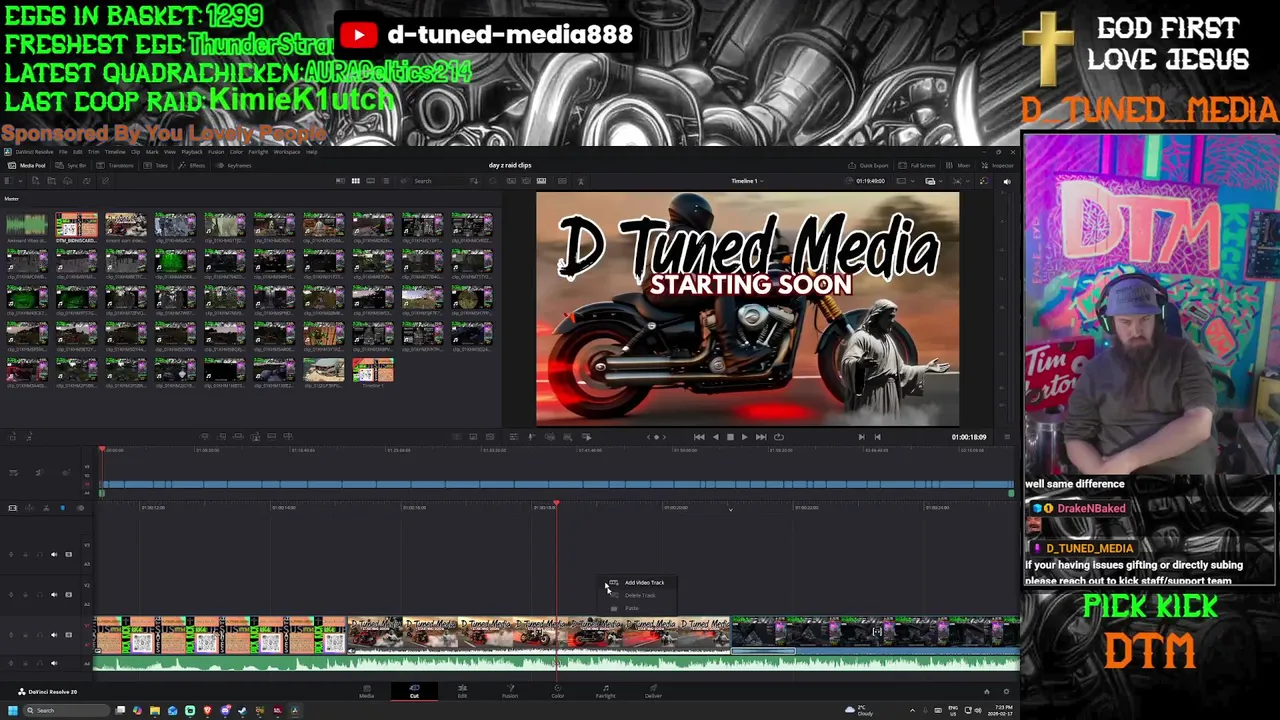Screen dimensions: 1280x720
Task: Select the Timeline 1 thumbnail in media pool
Action: (372, 372)
